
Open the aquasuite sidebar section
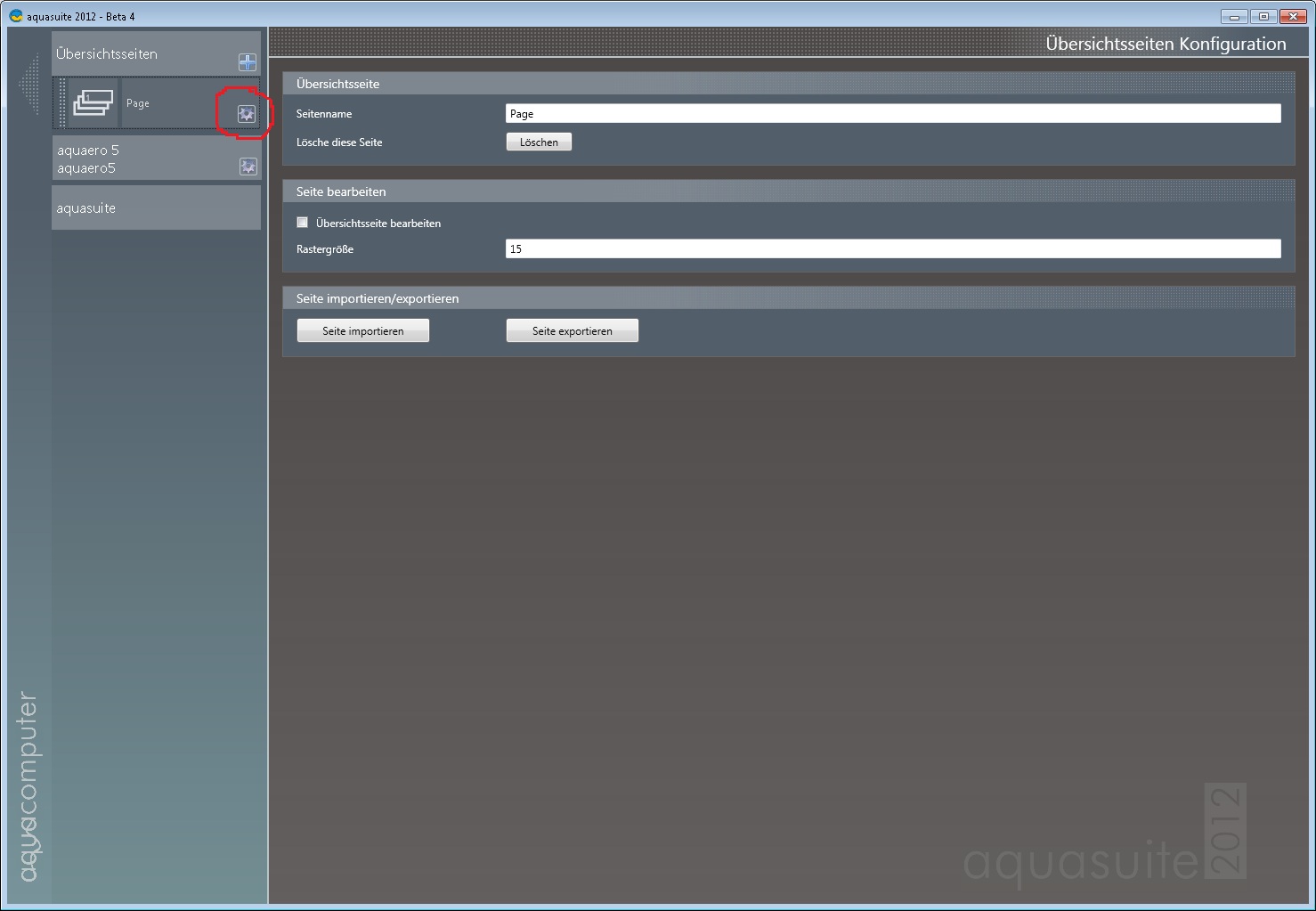pos(156,207)
